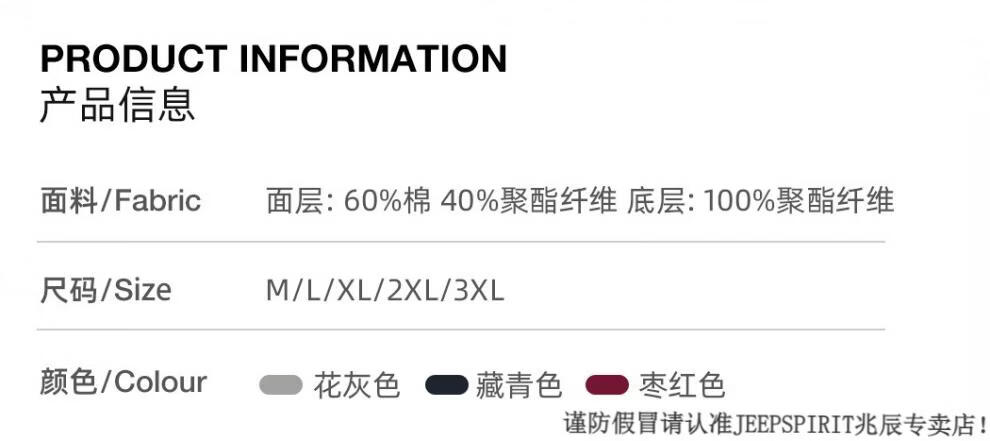
Task: Click the 尺码/Size row label
Action: click(x=105, y=291)
